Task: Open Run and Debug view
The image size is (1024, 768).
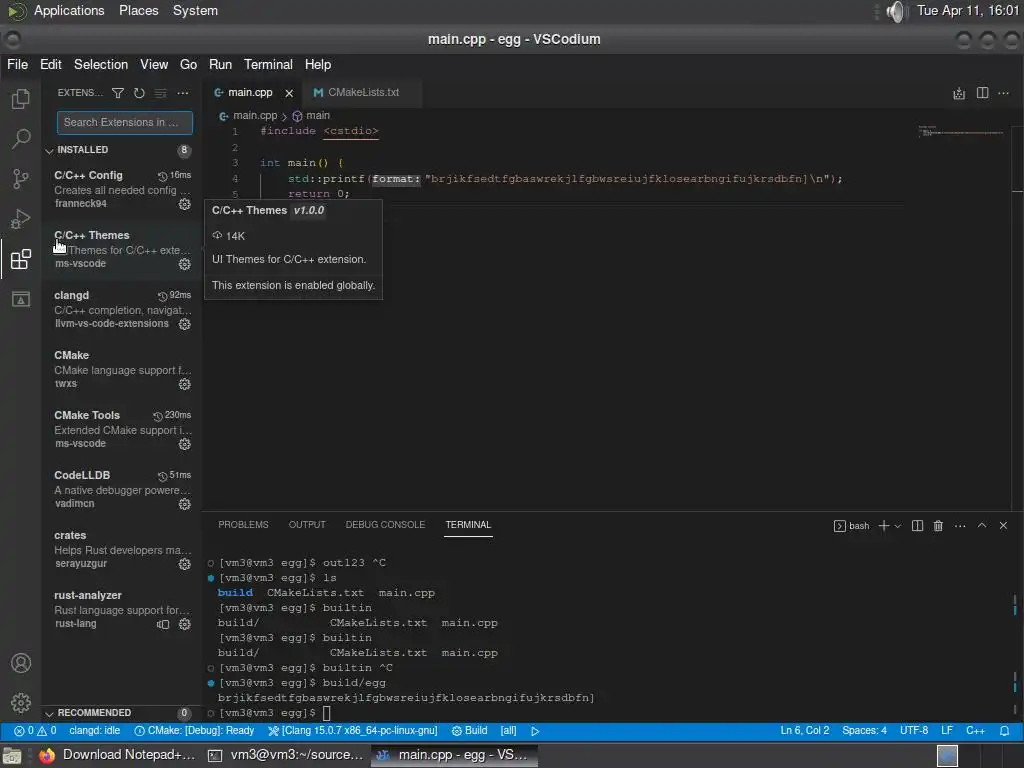Action: pyautogui.click(x=21, y=219)
